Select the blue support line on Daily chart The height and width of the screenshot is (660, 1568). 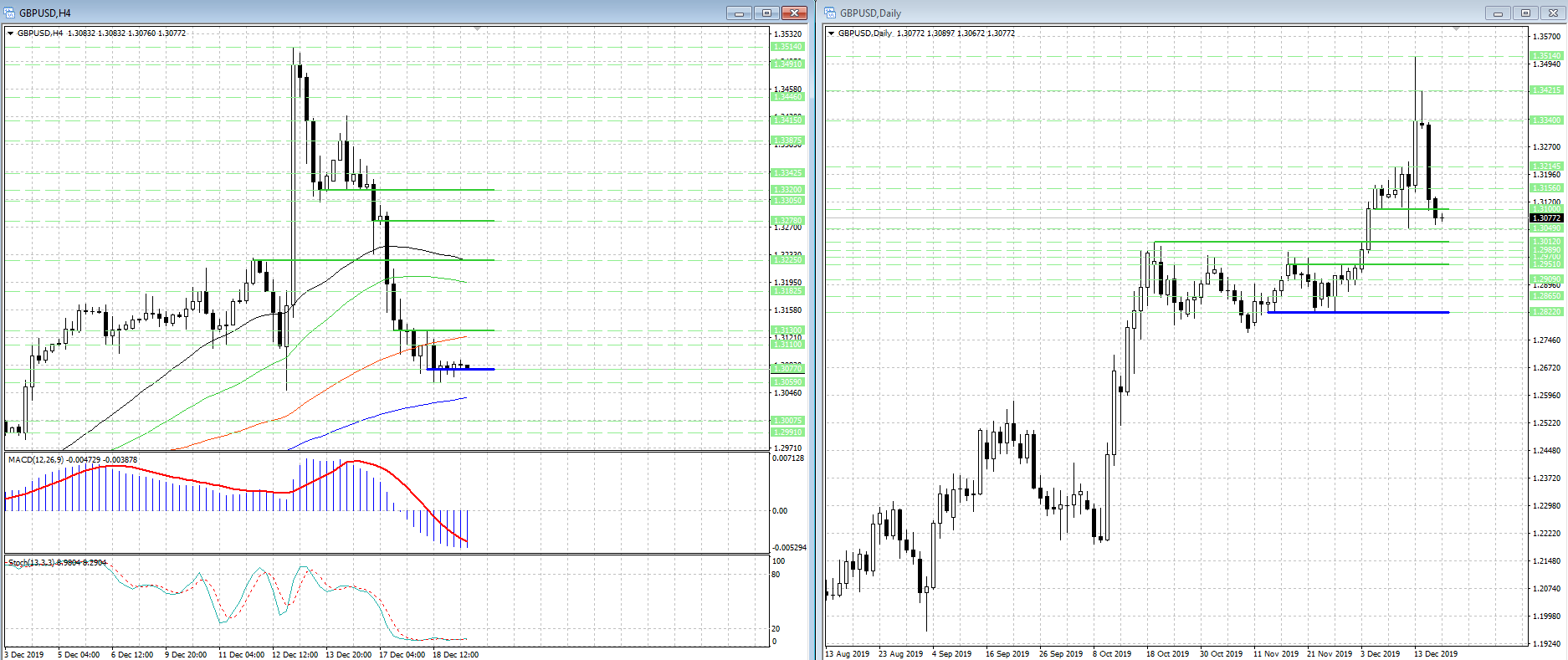(x=1358, y=312)
